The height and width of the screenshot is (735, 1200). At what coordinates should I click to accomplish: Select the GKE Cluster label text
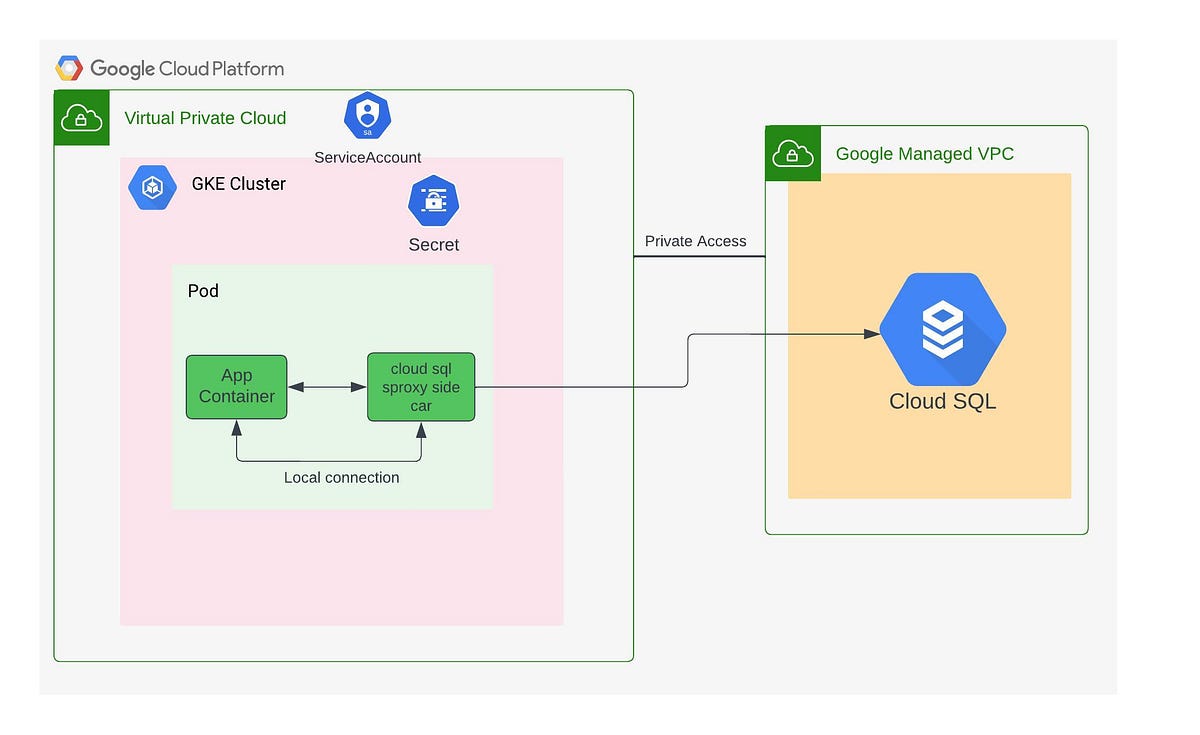pos(237,184)
